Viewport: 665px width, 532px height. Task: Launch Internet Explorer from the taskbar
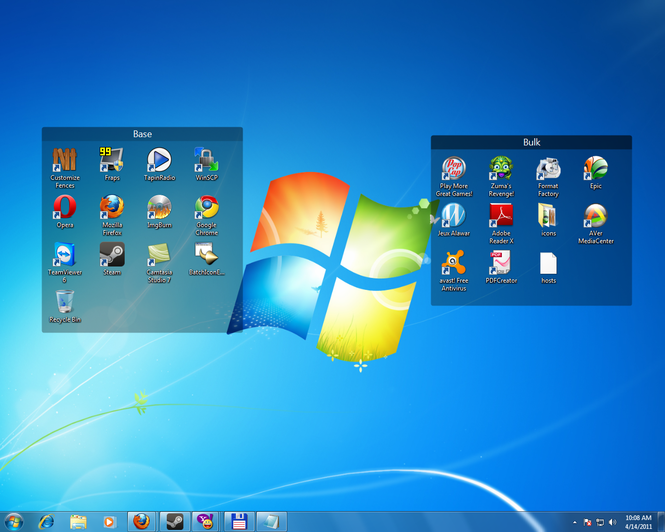(x=46, y=521)
